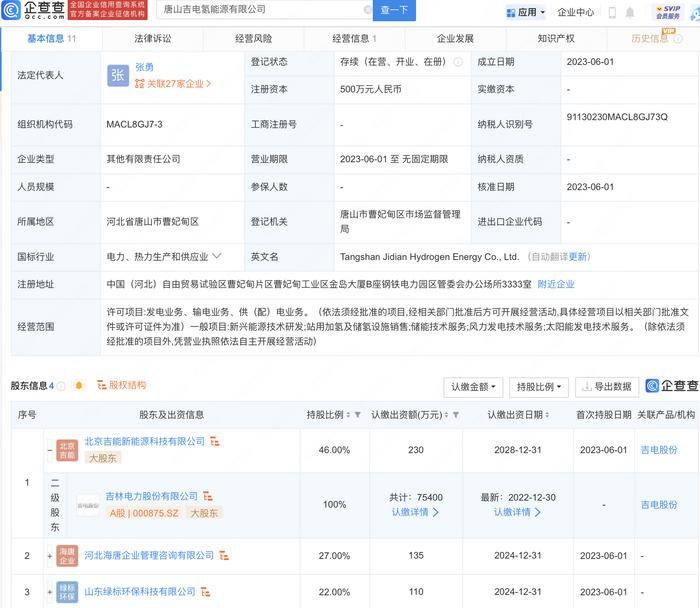Open legal representative 张勇 link

[x=144, y=67]
